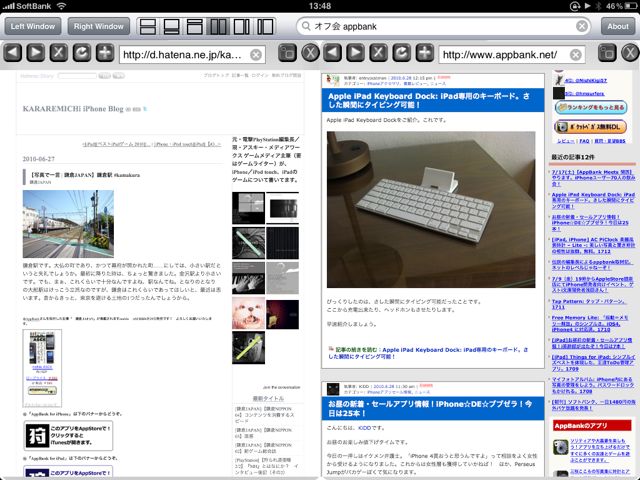Click the AppBankのアプリ red header

592,426
